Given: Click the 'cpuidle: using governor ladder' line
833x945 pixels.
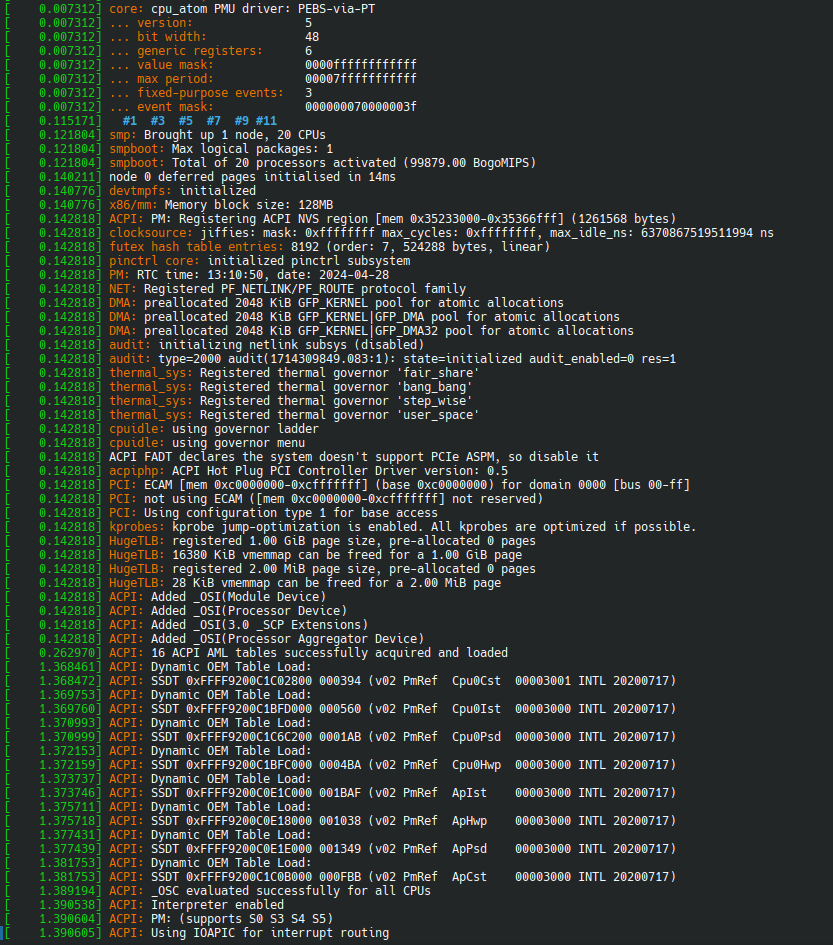Looking at the screenshot, I should point(214,428).
